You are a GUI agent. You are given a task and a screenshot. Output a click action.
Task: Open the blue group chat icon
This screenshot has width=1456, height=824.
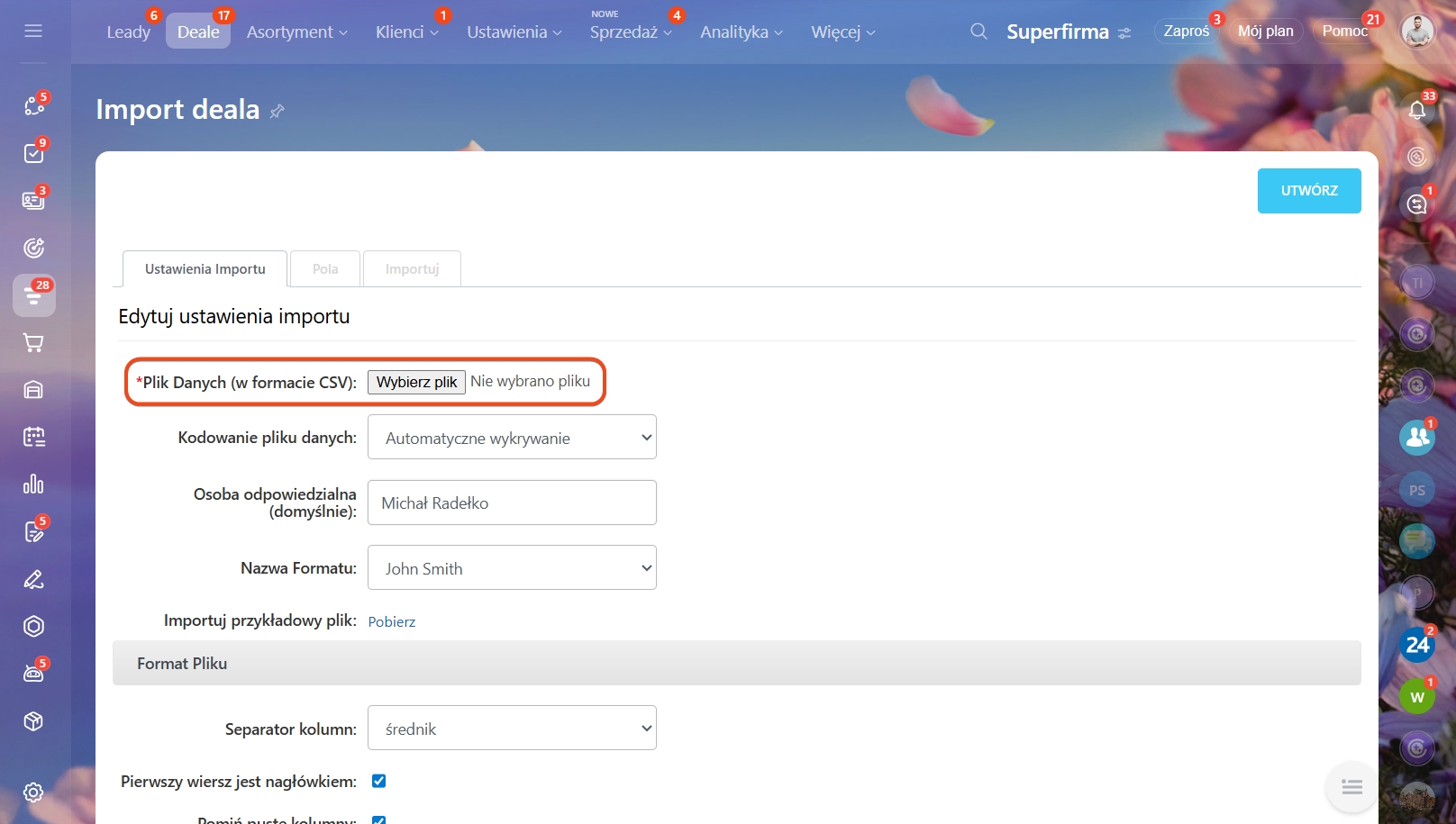(x=1417, y=438)
